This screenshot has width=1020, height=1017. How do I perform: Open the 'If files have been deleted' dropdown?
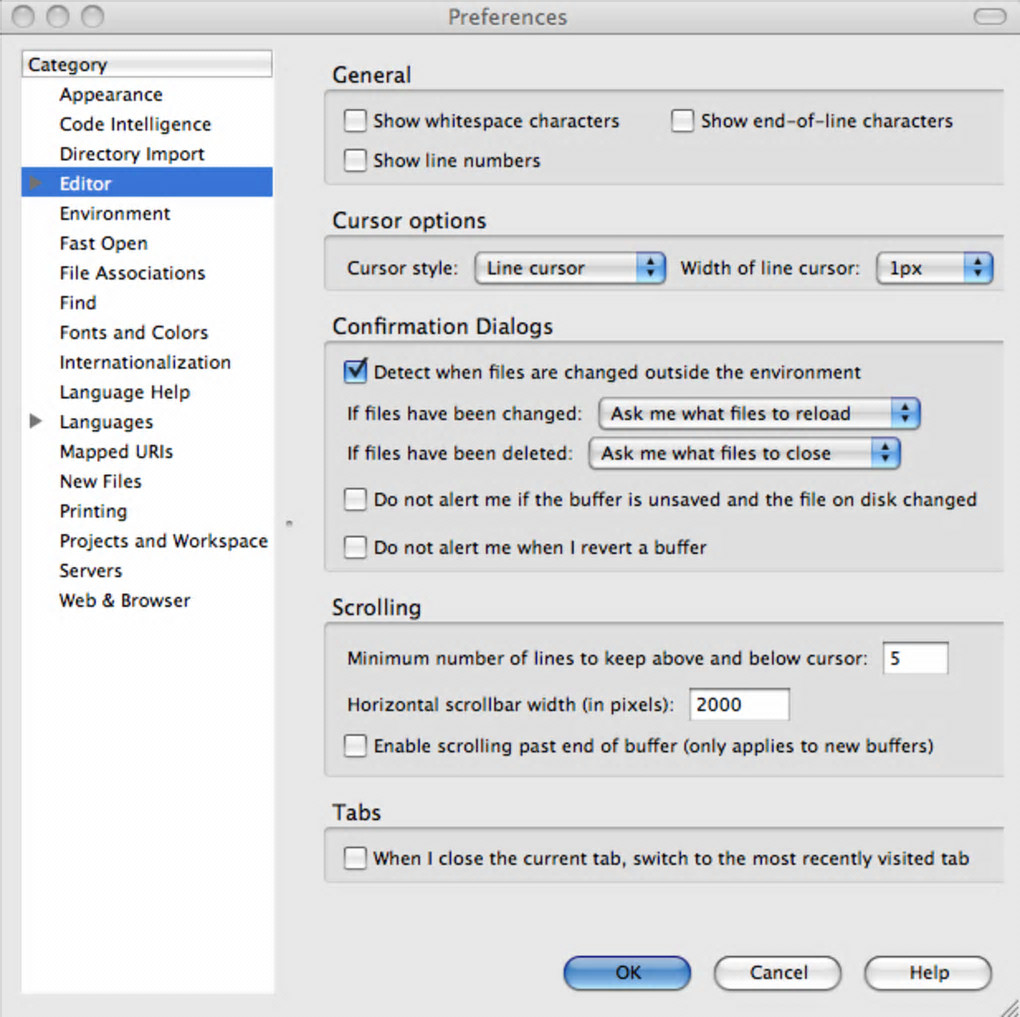click(744, 454)
